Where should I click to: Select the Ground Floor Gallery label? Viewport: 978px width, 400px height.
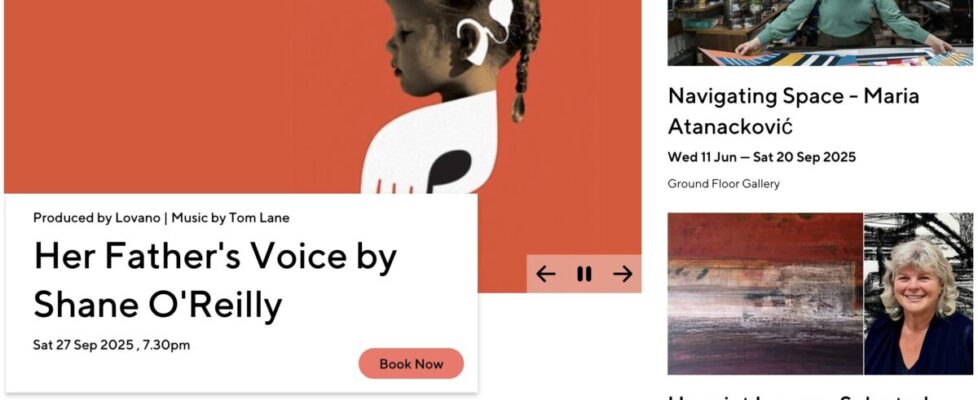(724, 184)
